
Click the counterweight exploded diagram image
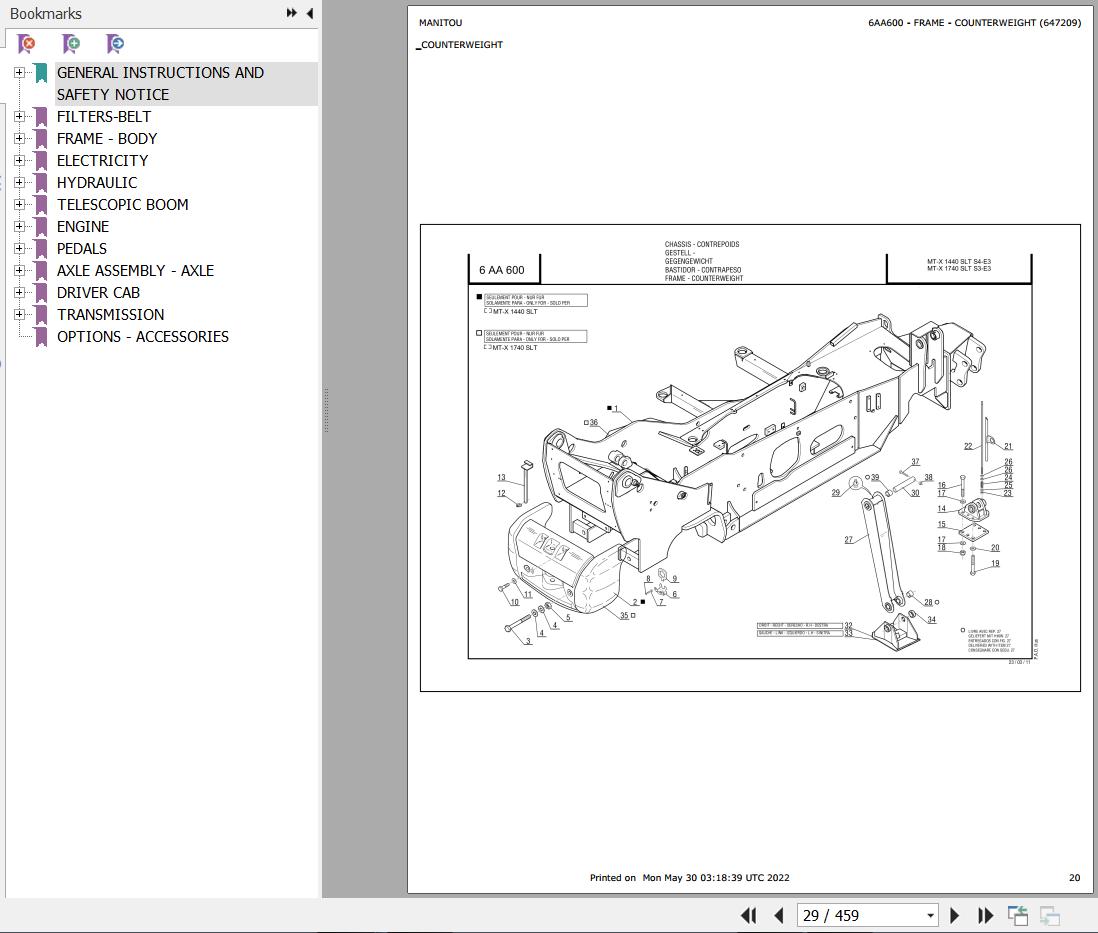click(750, 458)
